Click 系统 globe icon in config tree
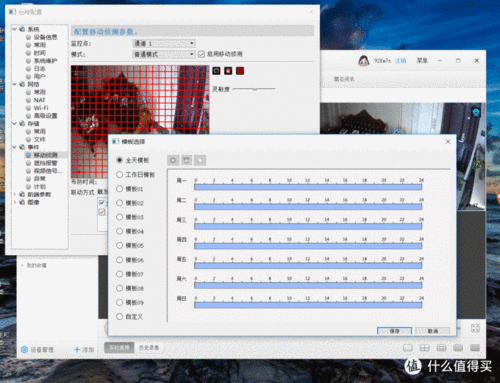This screenshot has width=500, height=383. (x=22, y=29)
